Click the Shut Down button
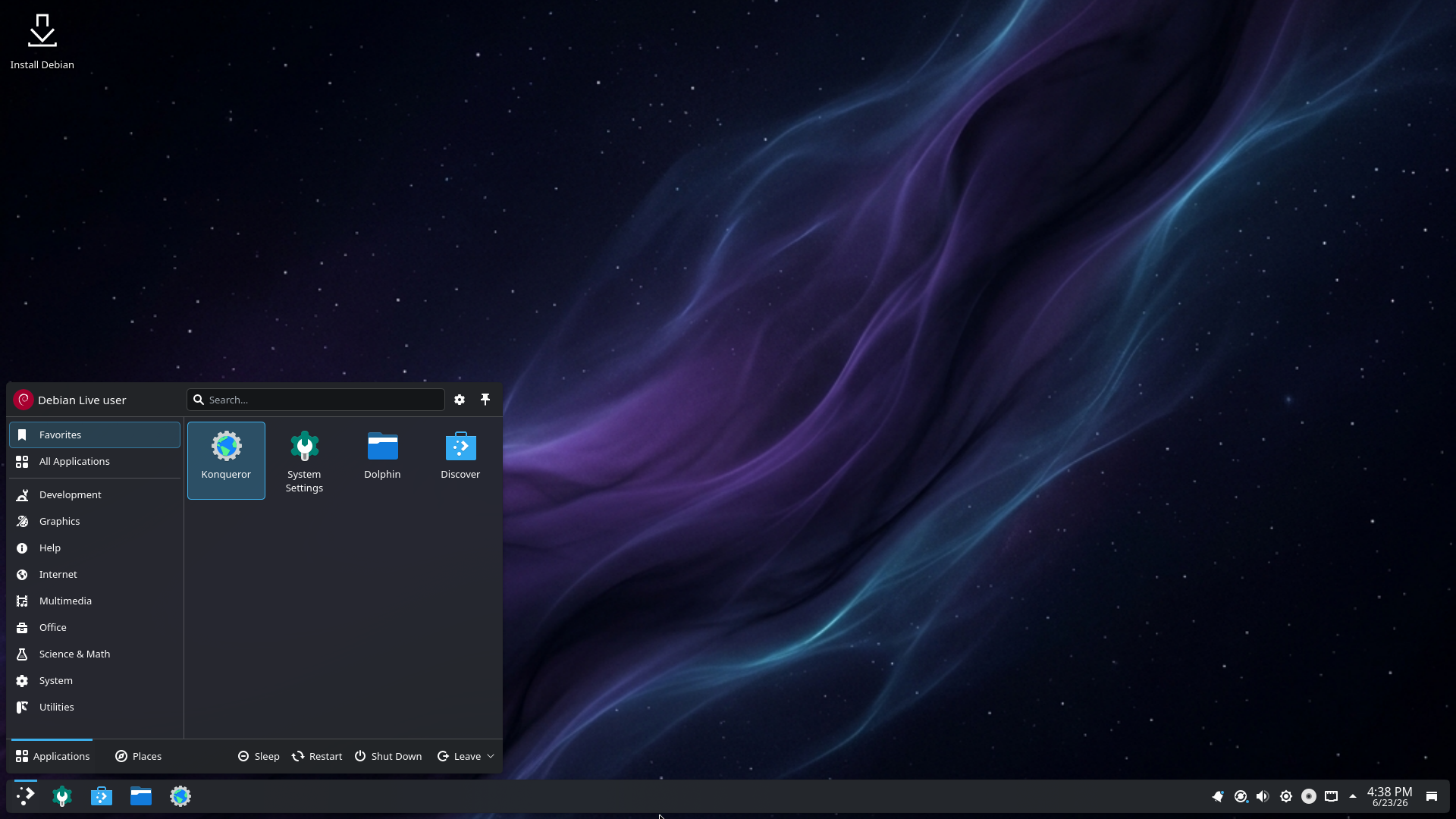This screenshot has height=819, width=1456. tap(388, 756)
